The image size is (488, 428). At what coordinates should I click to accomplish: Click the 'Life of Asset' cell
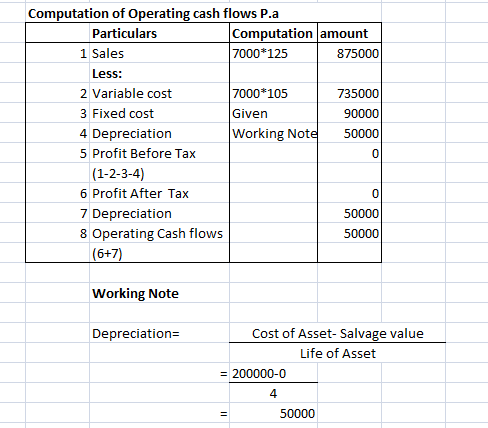pyautogui.click(x=338, y=353)
